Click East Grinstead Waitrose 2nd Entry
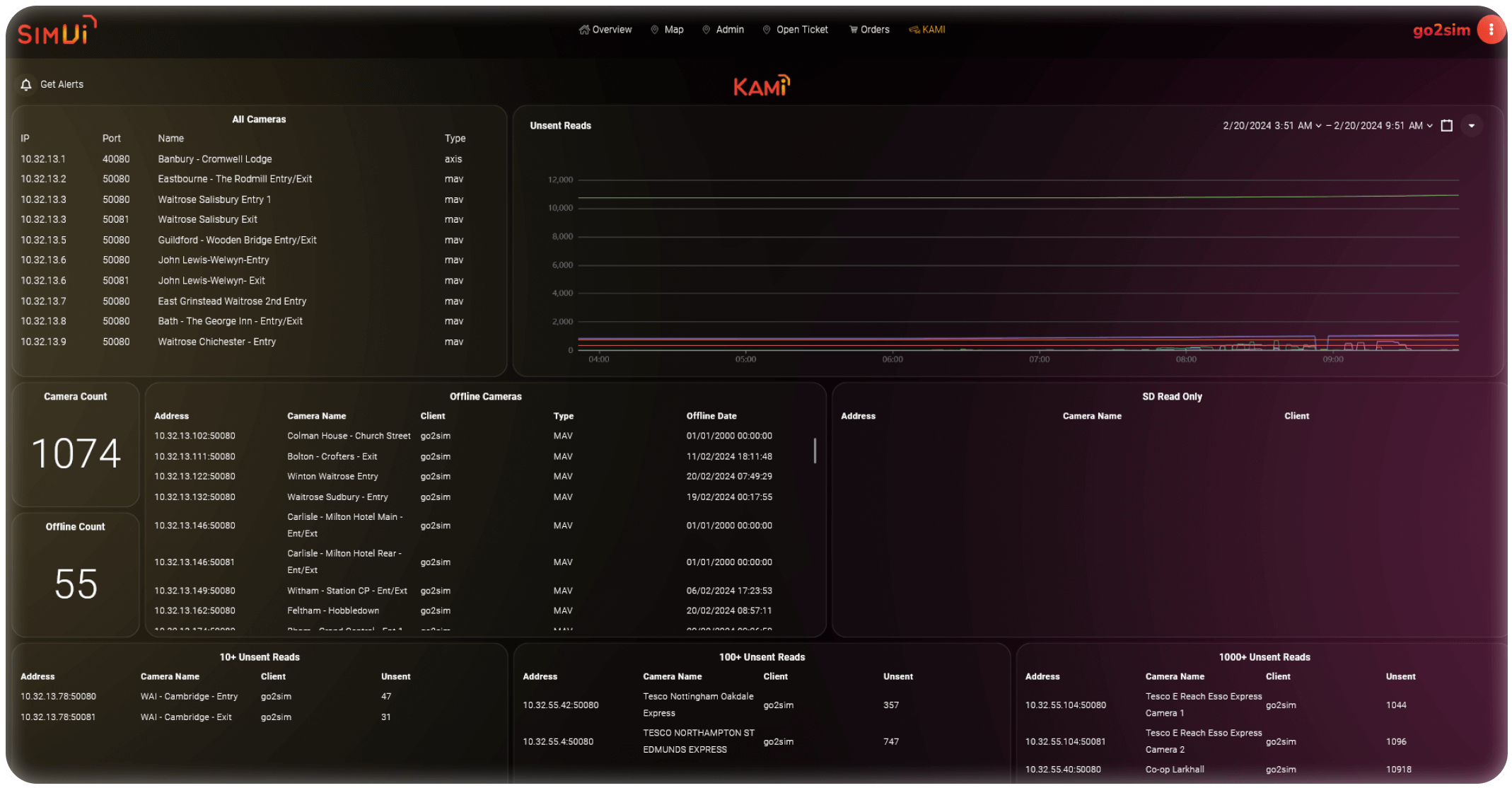The image size is (1512, 788). [x=232, y=301]
